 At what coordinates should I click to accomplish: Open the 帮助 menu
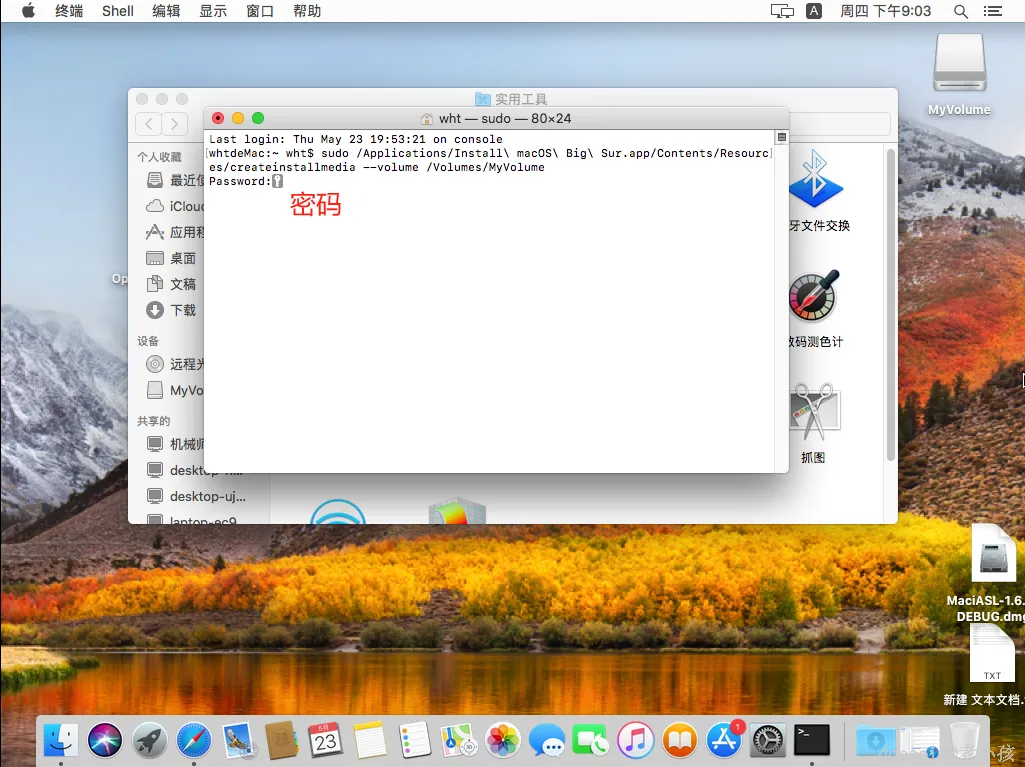[307, 10]
